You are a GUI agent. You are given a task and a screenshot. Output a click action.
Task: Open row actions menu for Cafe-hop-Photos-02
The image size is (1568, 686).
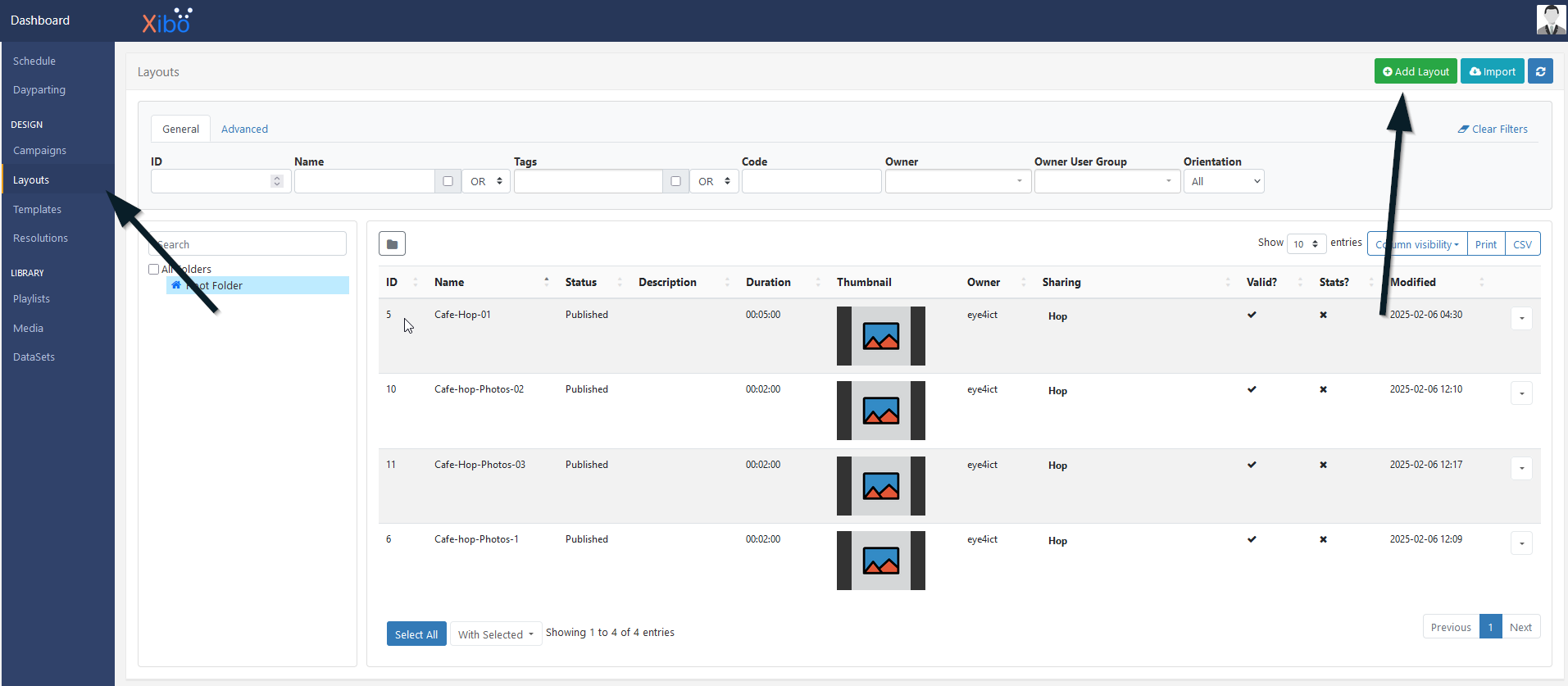coord(1521,393)
